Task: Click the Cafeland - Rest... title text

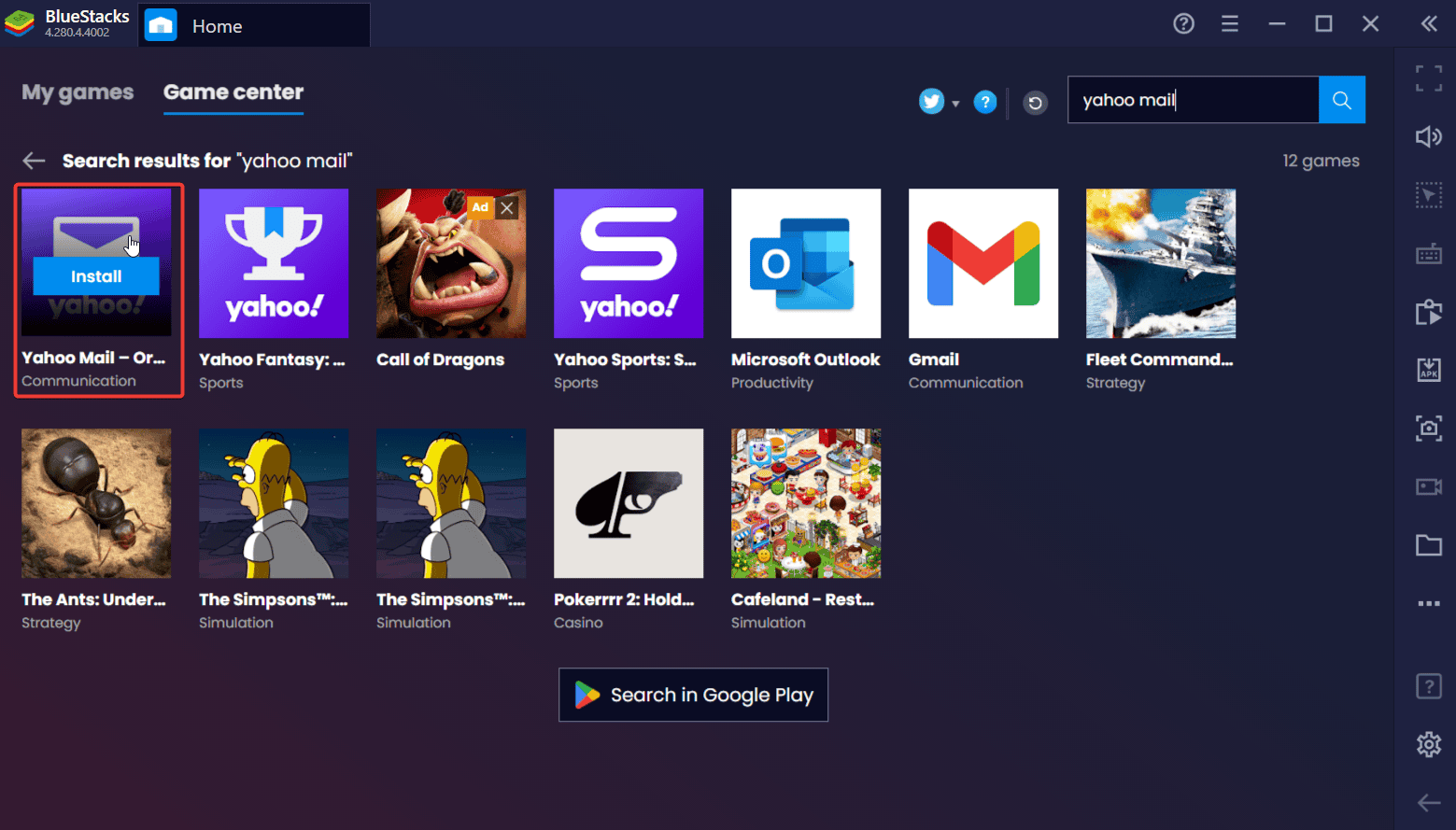Action: 802,599
